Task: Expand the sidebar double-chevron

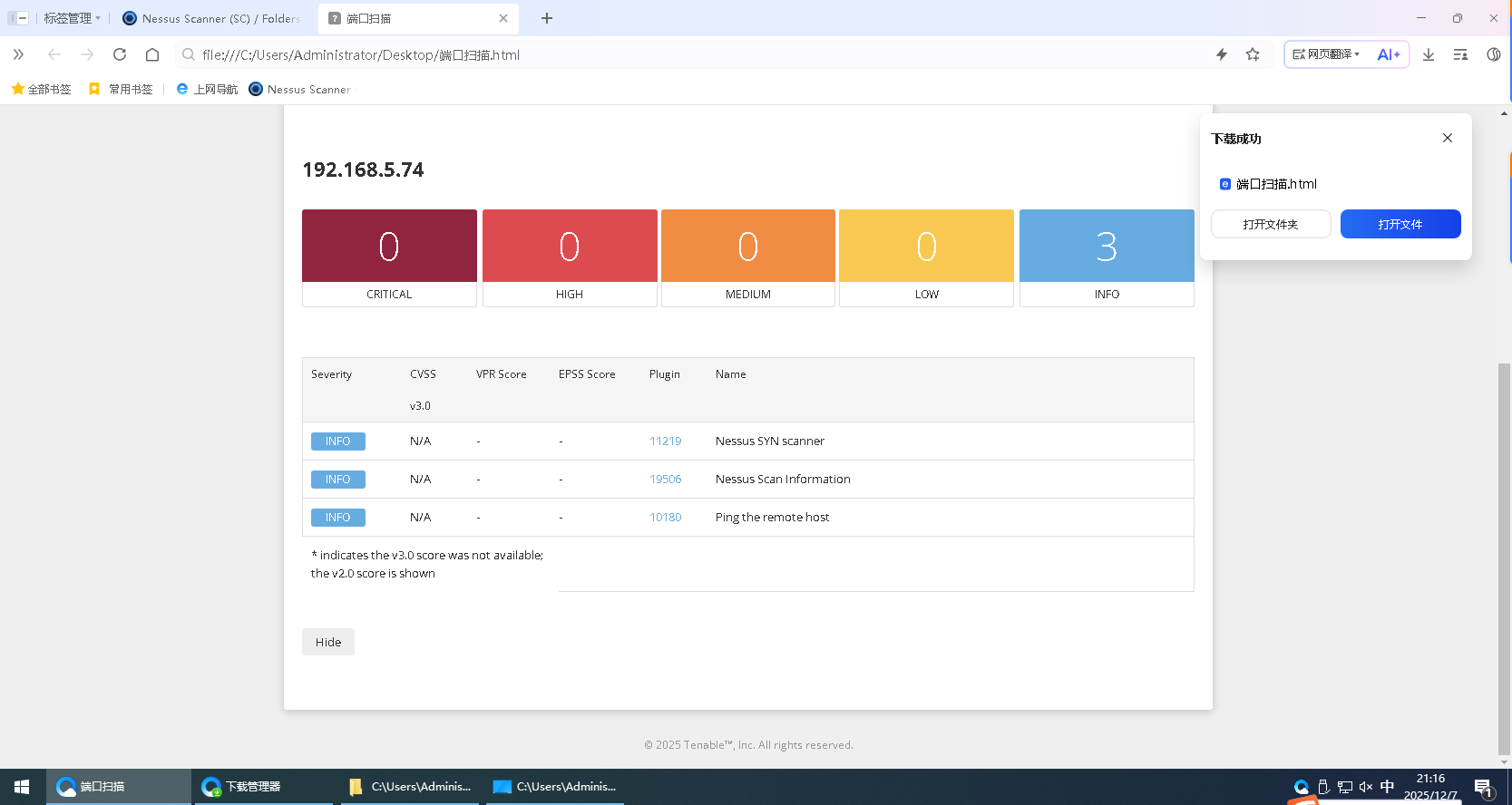Action: [18, 54]
